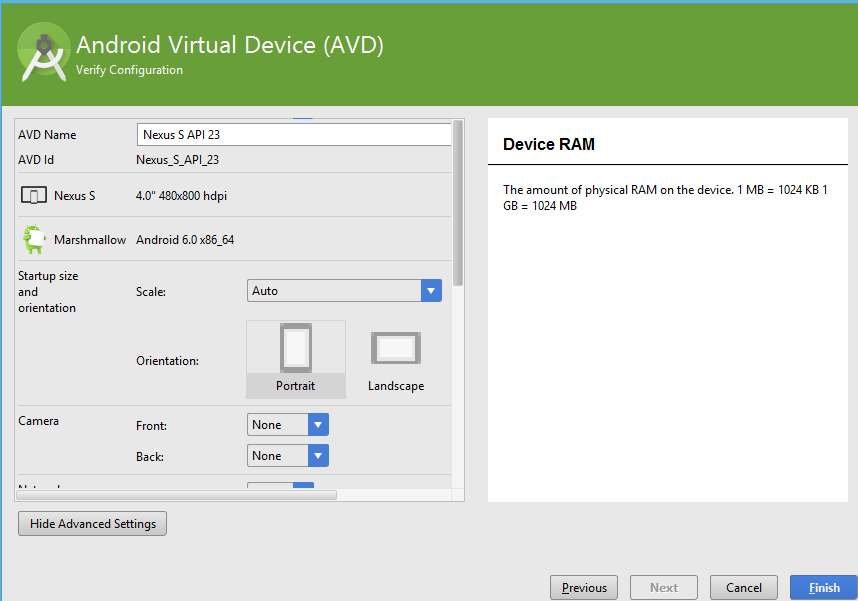Click the Scale: label

[x=151, y=292]
